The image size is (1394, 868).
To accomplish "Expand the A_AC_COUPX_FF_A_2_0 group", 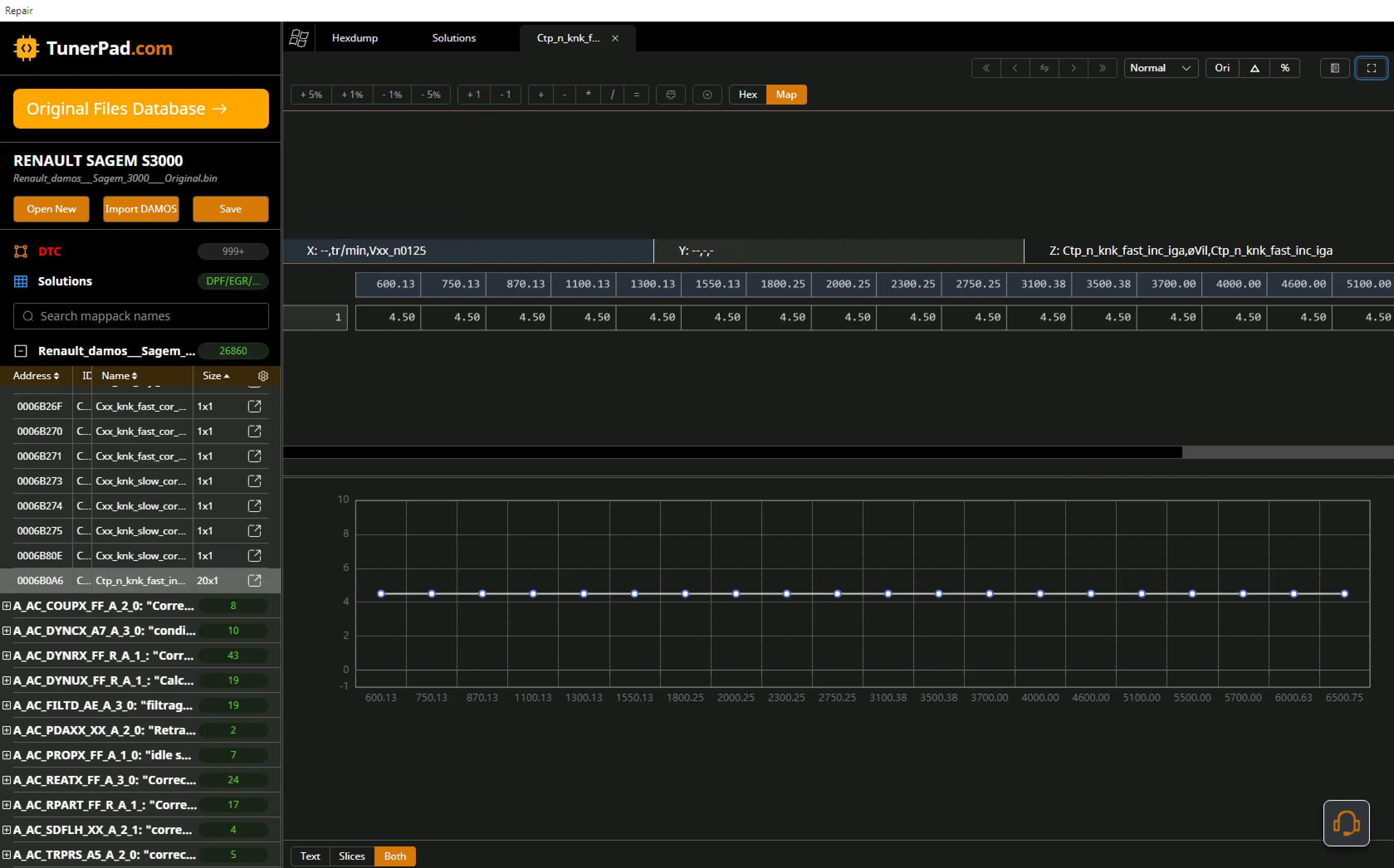I will coord(7,606).
